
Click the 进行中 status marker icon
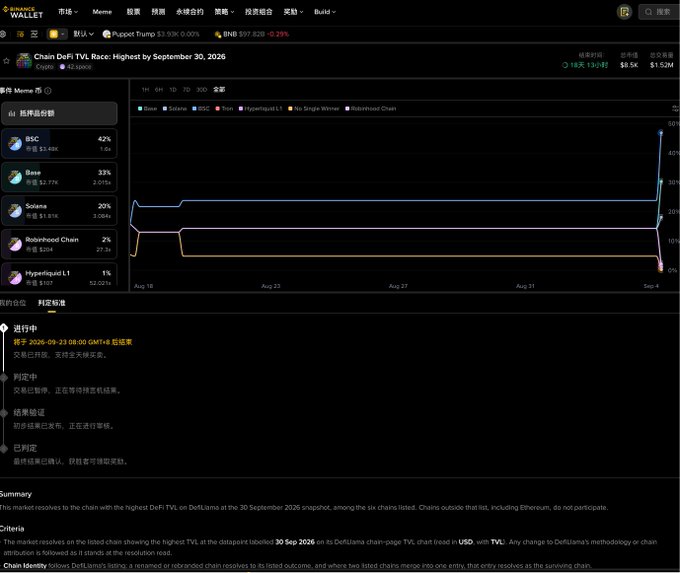point(4,328)
